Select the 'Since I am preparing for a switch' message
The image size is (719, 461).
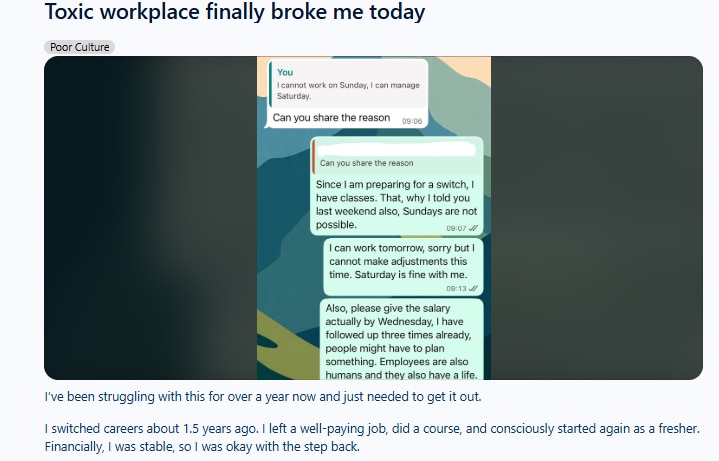(x=396, y=204)
